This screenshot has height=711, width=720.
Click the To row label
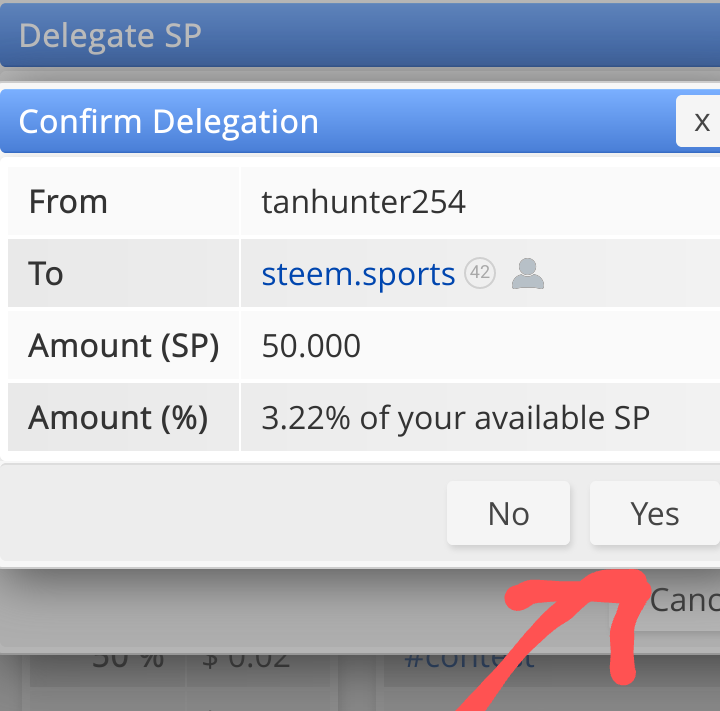click(45, 274)
